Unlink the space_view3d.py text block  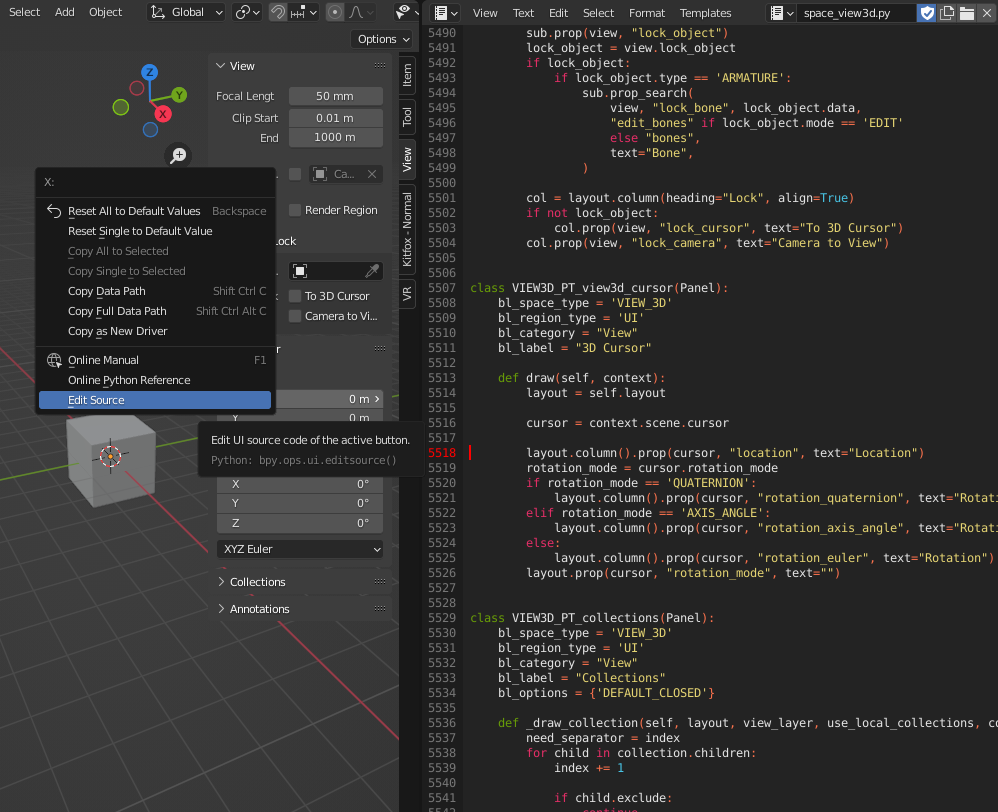[x=987, y=13]
